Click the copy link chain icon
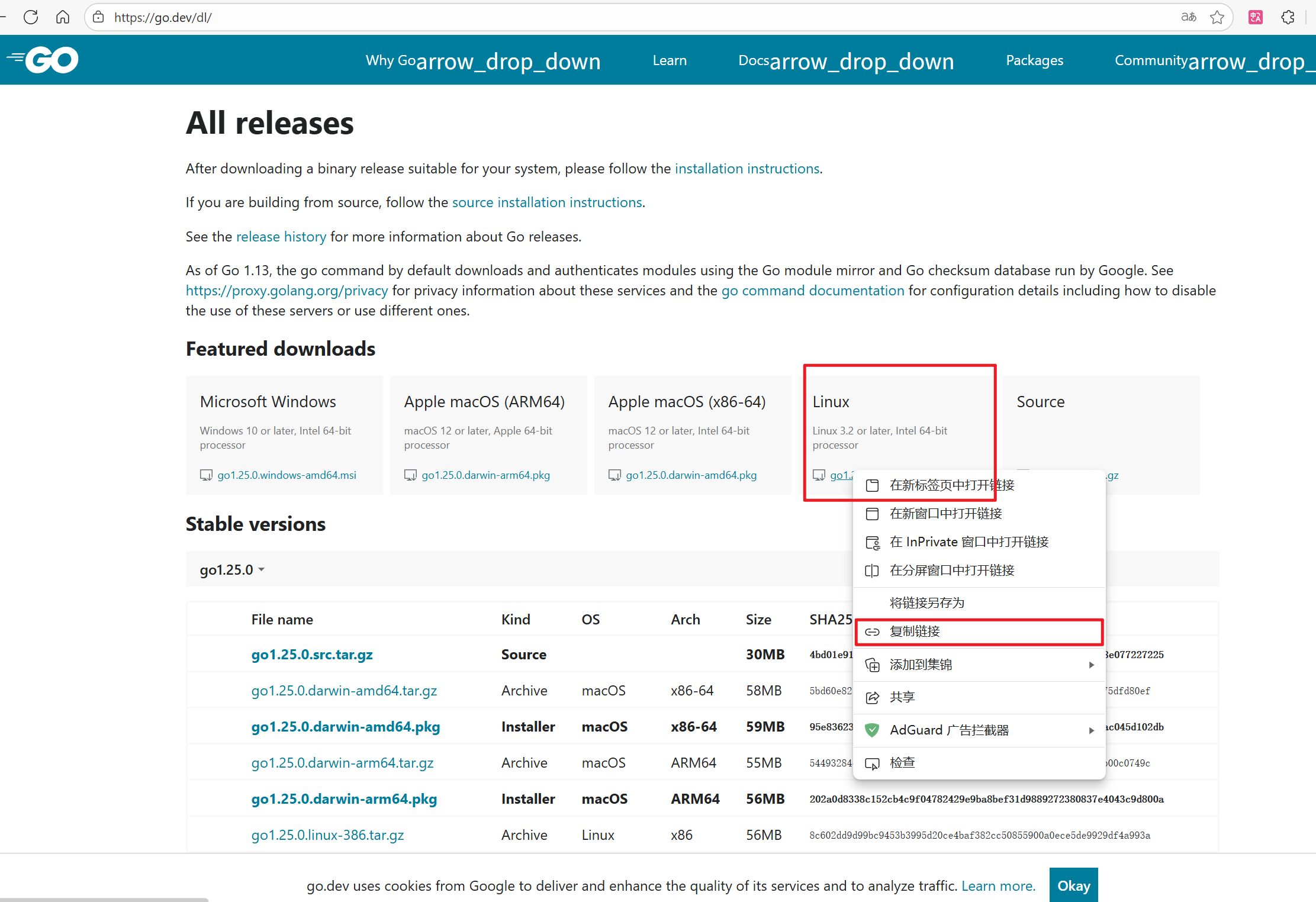This screenshot has height=902, width=1316. [x=872, y=632]
